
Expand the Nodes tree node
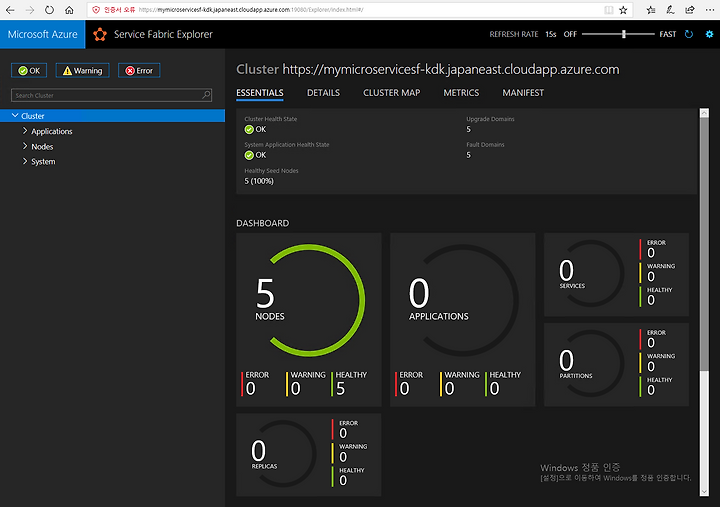click(x=25, y=146)
